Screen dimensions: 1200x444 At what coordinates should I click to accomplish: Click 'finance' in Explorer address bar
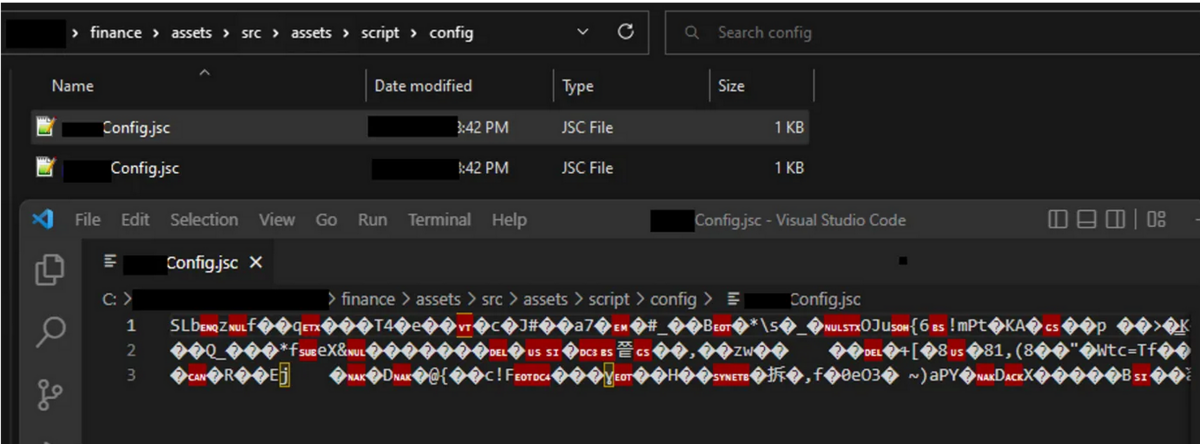click(116, 33)
